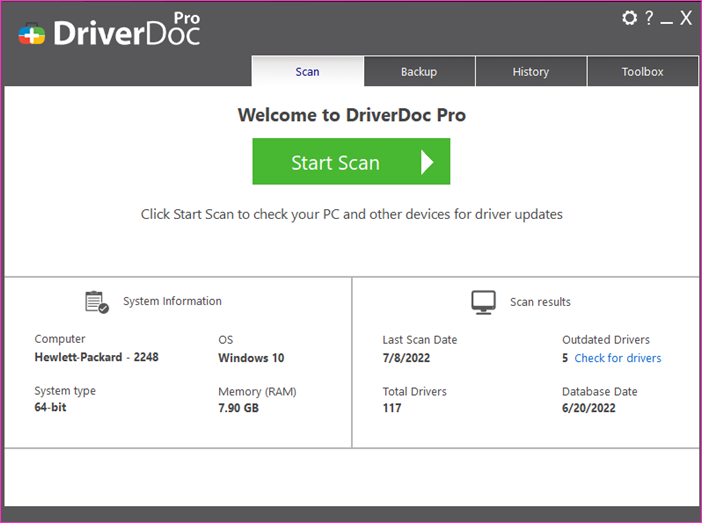702x523 pixels.
Task: Click the Outdated Drivers label
Action: coord(606,339)
